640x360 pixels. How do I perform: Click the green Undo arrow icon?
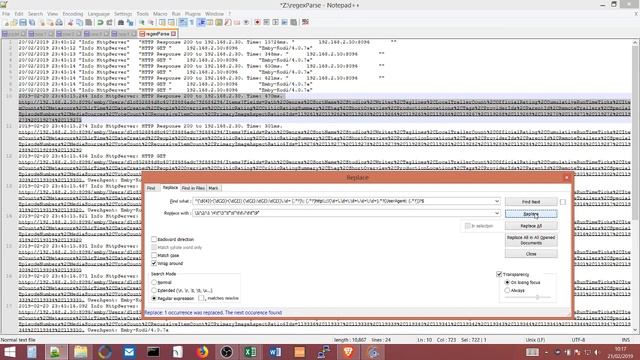tap(100, 22)
